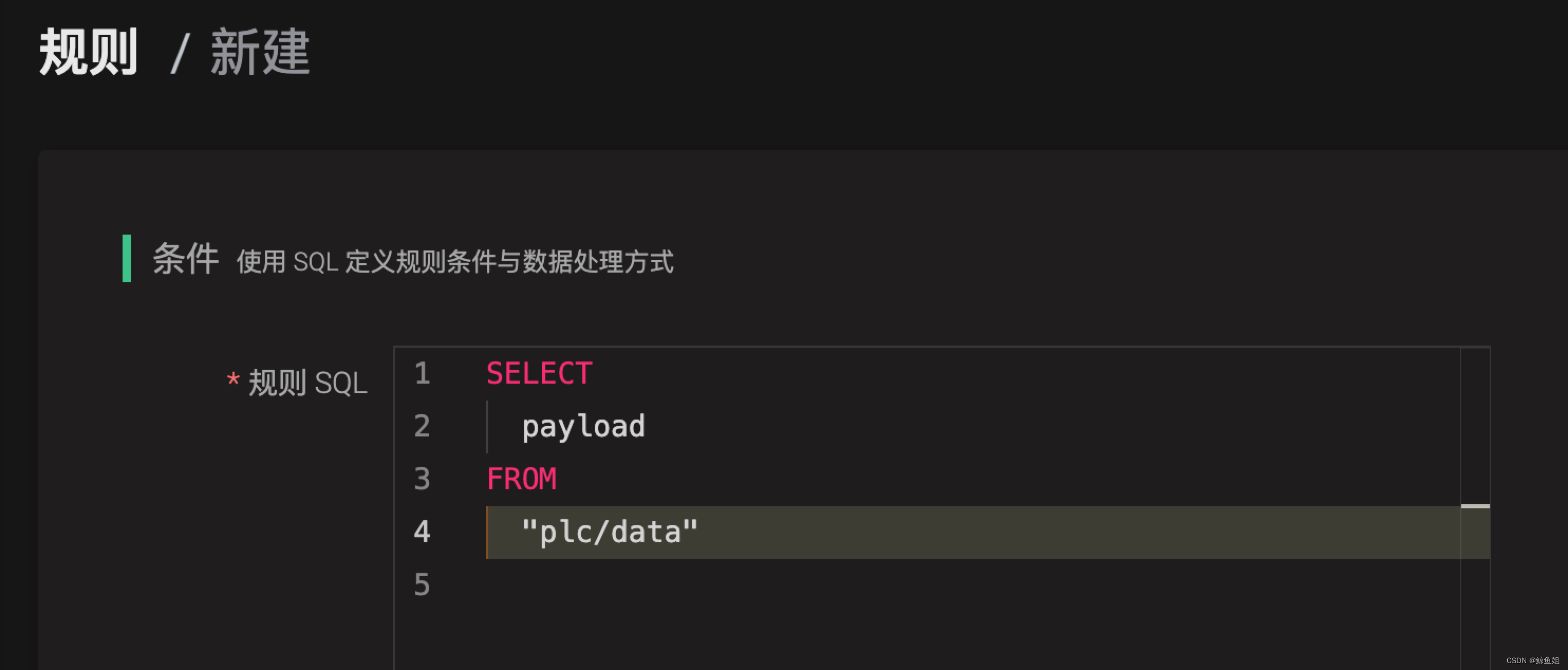1568x670 pixels.
Task: Click the "plc/data" topic string
Action: [609, 532]
